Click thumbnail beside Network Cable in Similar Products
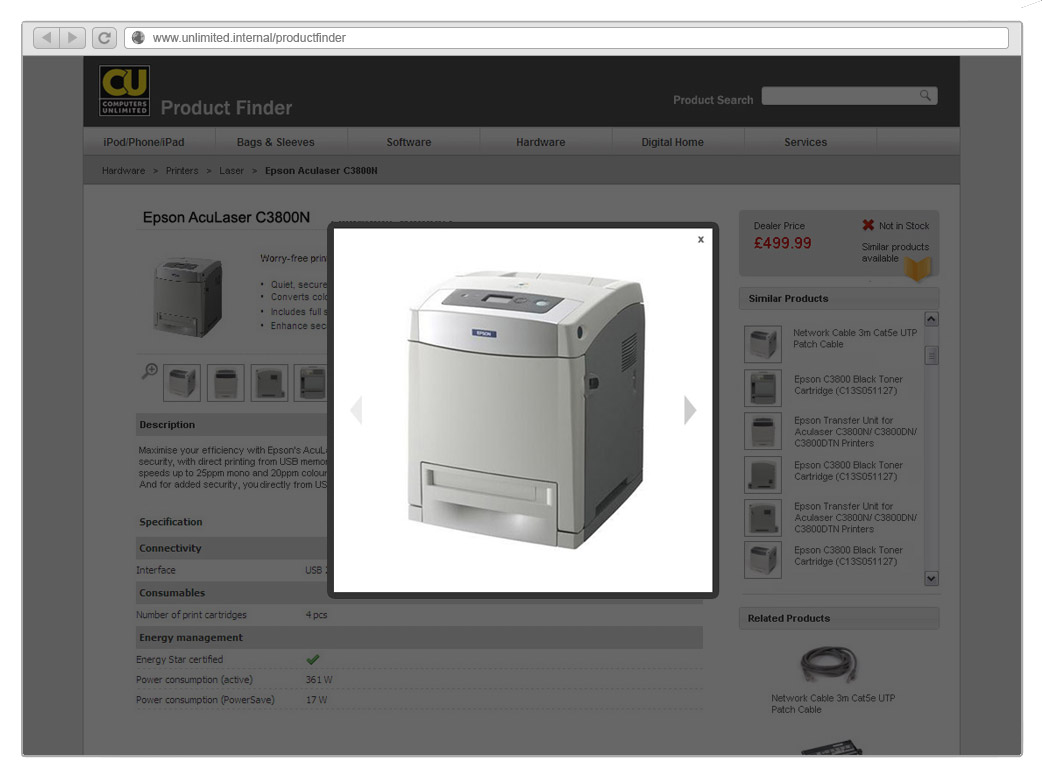 click(762, 343)
